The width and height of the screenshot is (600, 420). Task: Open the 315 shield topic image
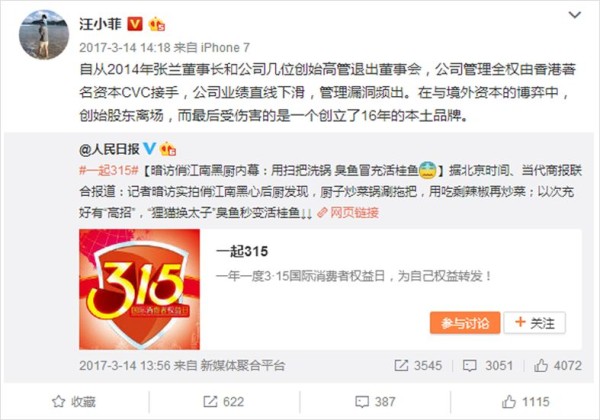point(139,289)
